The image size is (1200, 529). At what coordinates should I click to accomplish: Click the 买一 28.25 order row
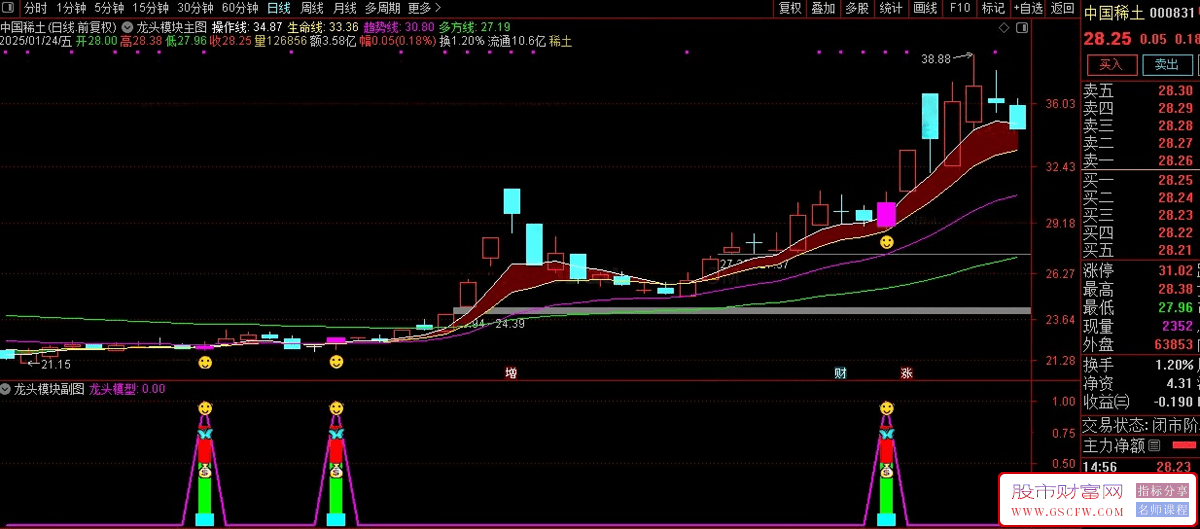point(1140,180)
